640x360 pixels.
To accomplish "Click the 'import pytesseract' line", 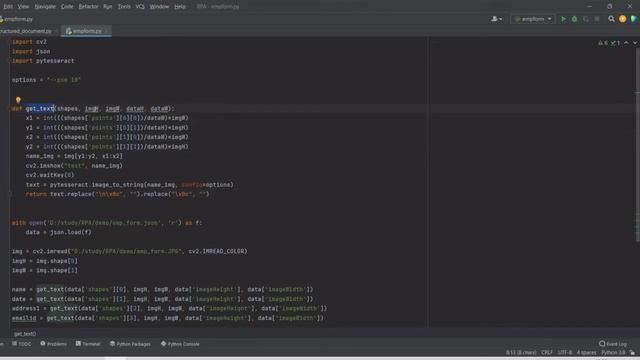I will tap(43, 61).
